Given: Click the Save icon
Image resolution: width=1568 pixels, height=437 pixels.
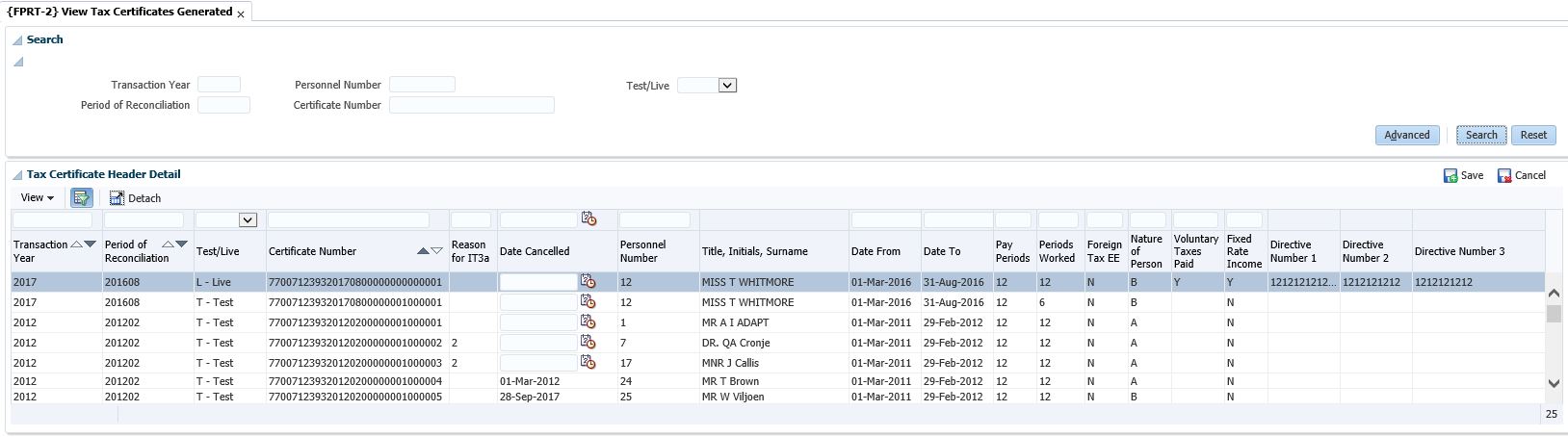Looking at the screenshot, I should pos(1450,175).
